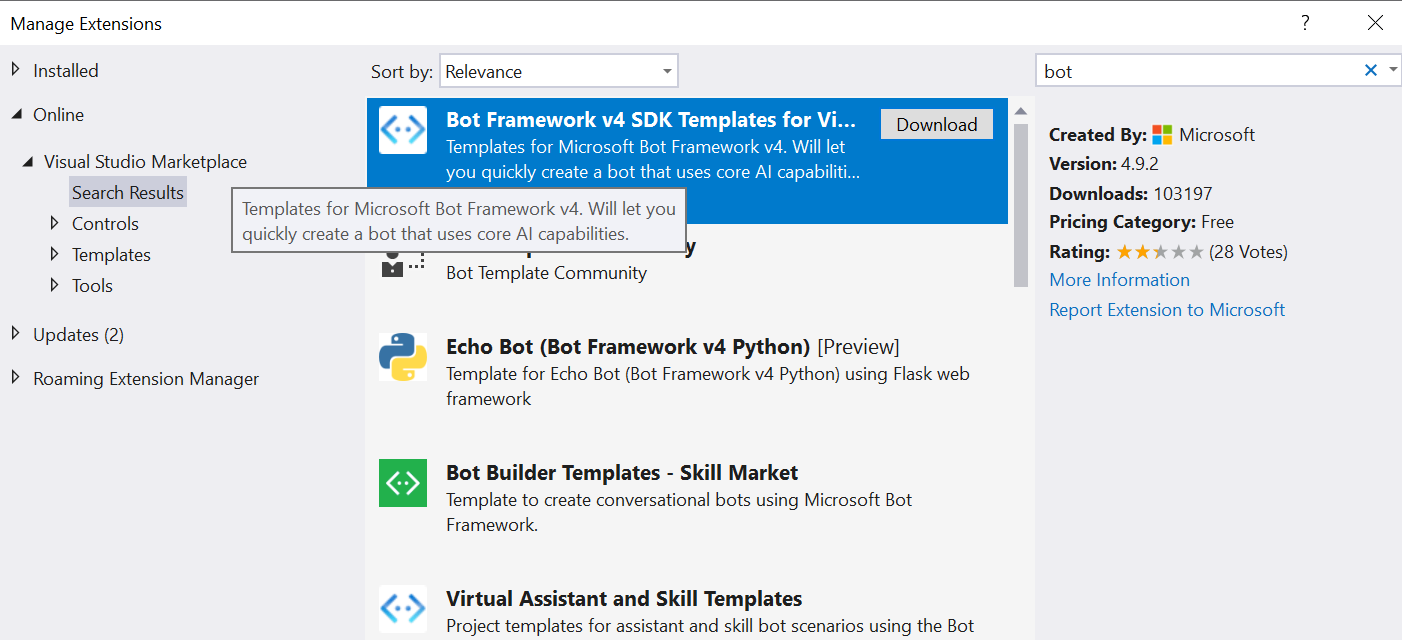The height and width of the screenshot is (640, 1402).
Task: Click the Bot Framework v4 SDK Templates extension icon
Action: [403, 129]
